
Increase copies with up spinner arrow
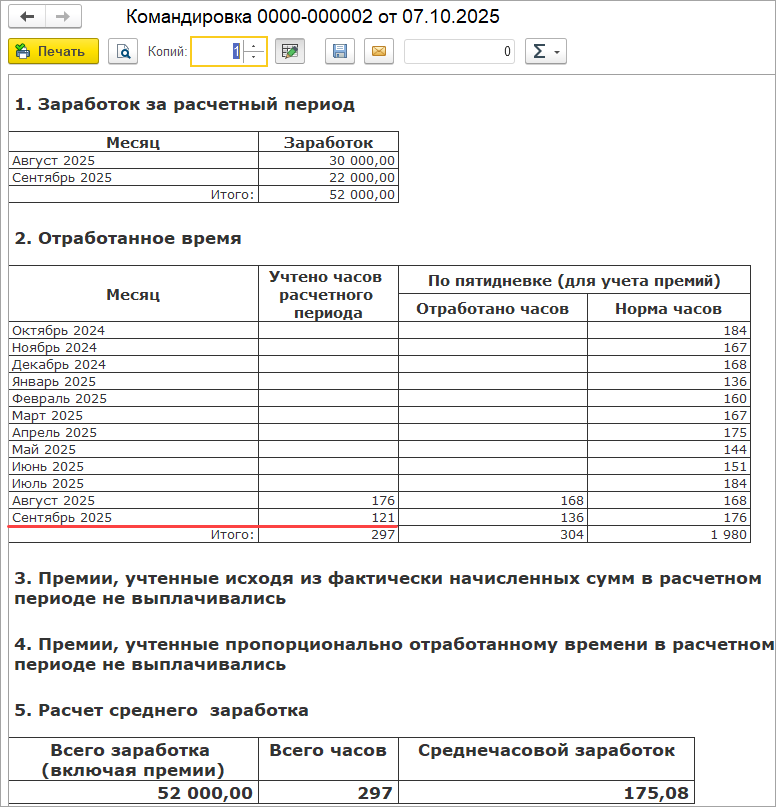click(x=254, y=45)
